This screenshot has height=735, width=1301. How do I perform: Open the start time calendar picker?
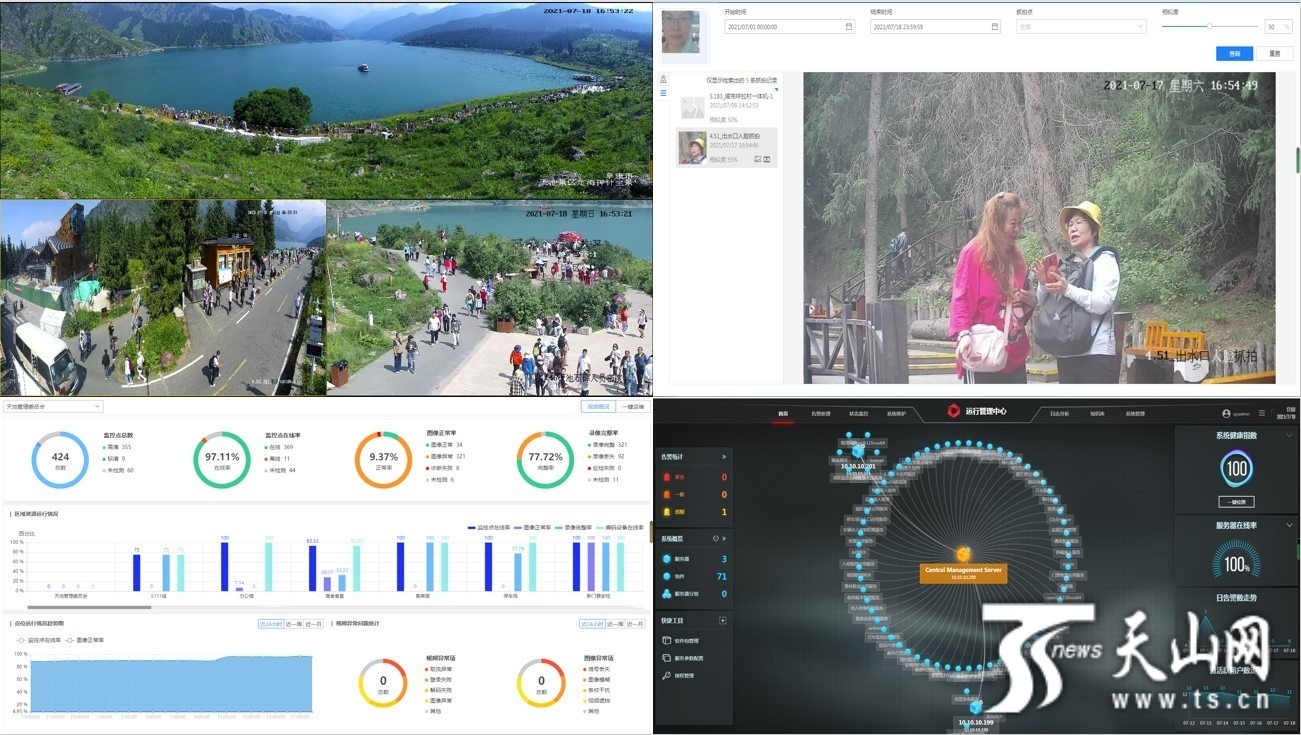pos(849,27)
